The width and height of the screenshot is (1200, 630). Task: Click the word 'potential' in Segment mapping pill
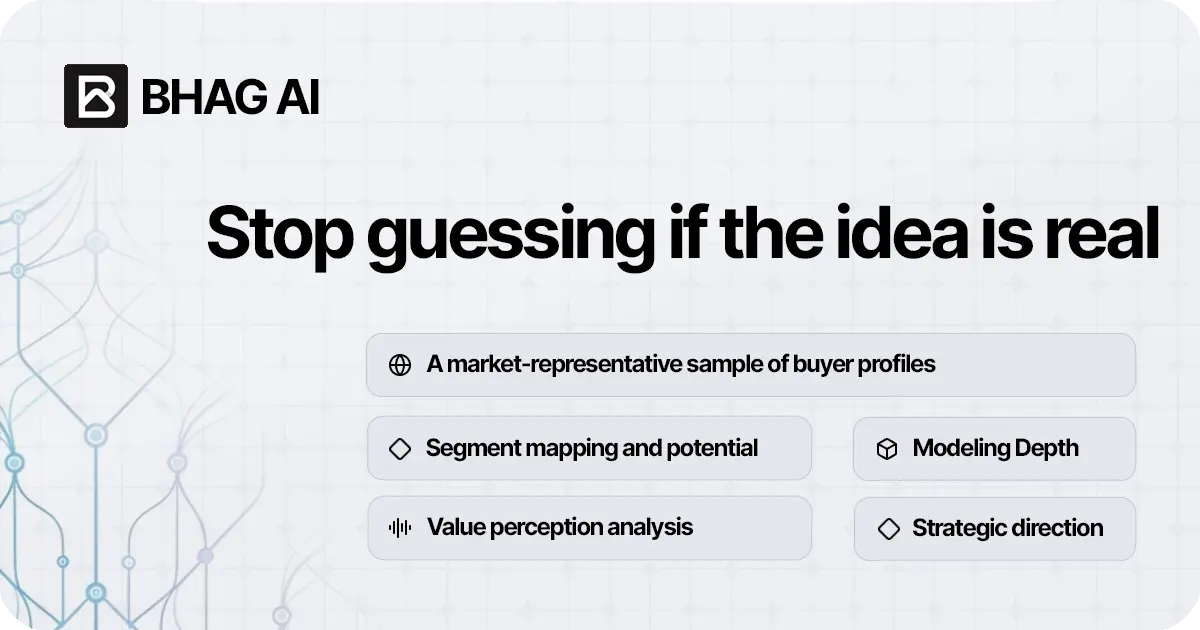(x=712, y=448)
